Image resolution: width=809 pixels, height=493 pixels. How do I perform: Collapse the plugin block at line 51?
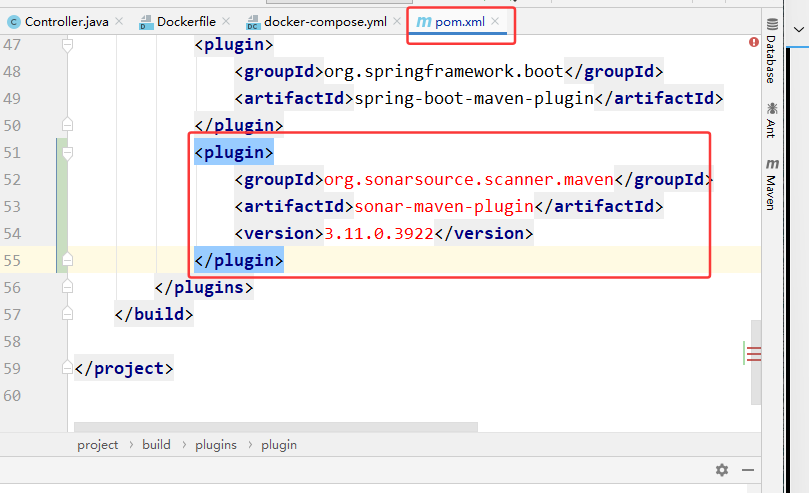(x=67, y=153)
